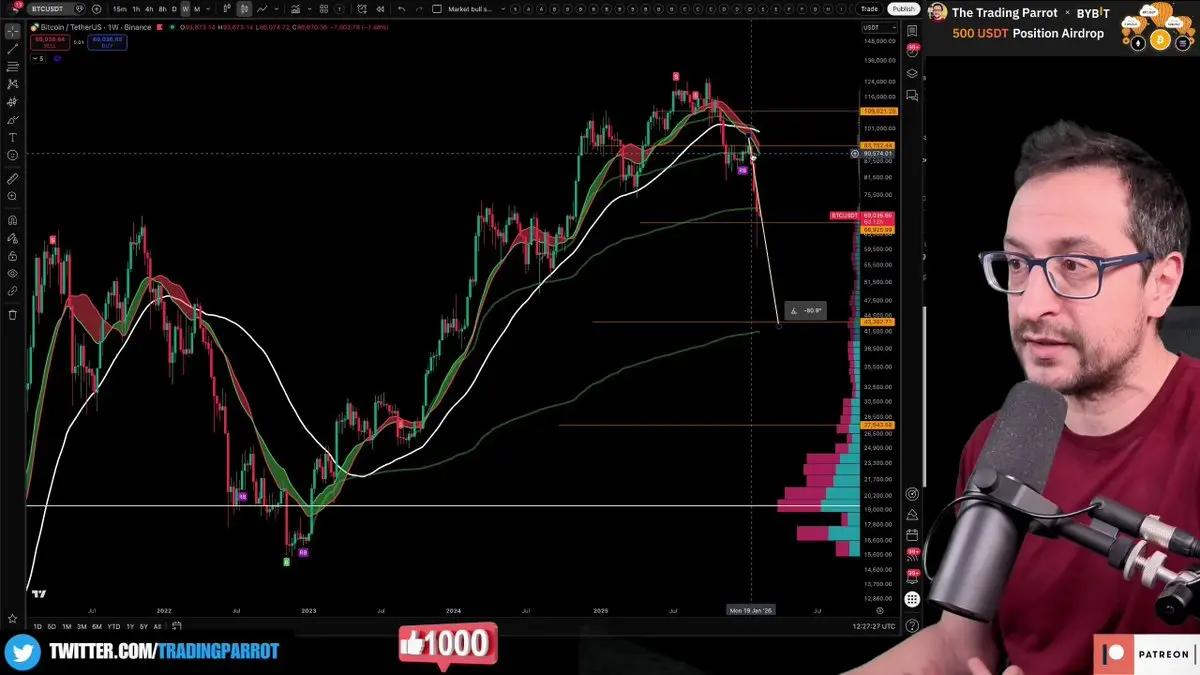Viewport: 1200px width, 675px height.
Task: Undo the last chart action
Action: pos(401,9)
